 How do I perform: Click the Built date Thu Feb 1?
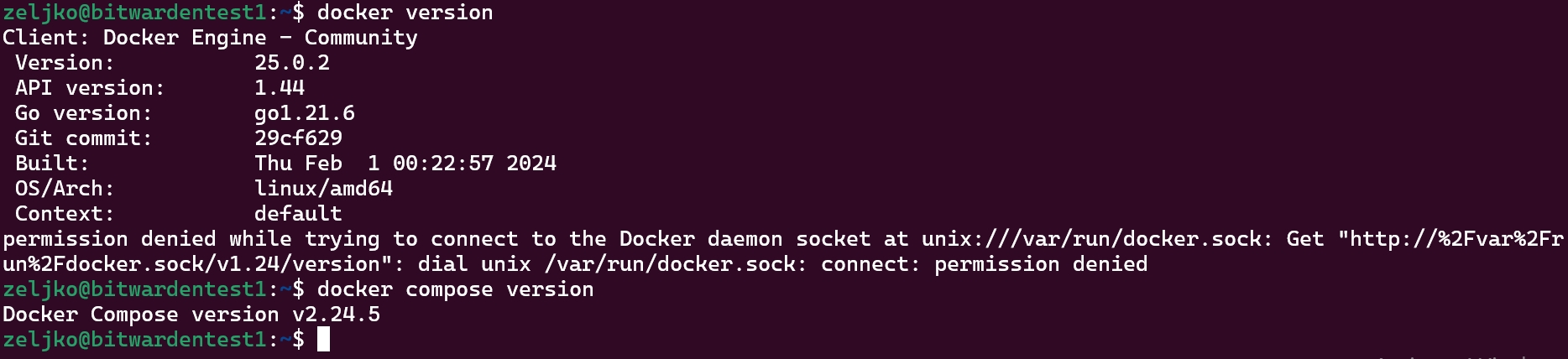[x=317, y=164]
